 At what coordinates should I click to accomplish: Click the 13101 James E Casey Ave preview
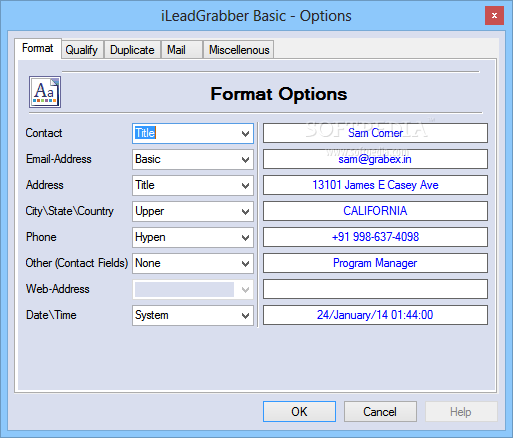coord(375,185)
